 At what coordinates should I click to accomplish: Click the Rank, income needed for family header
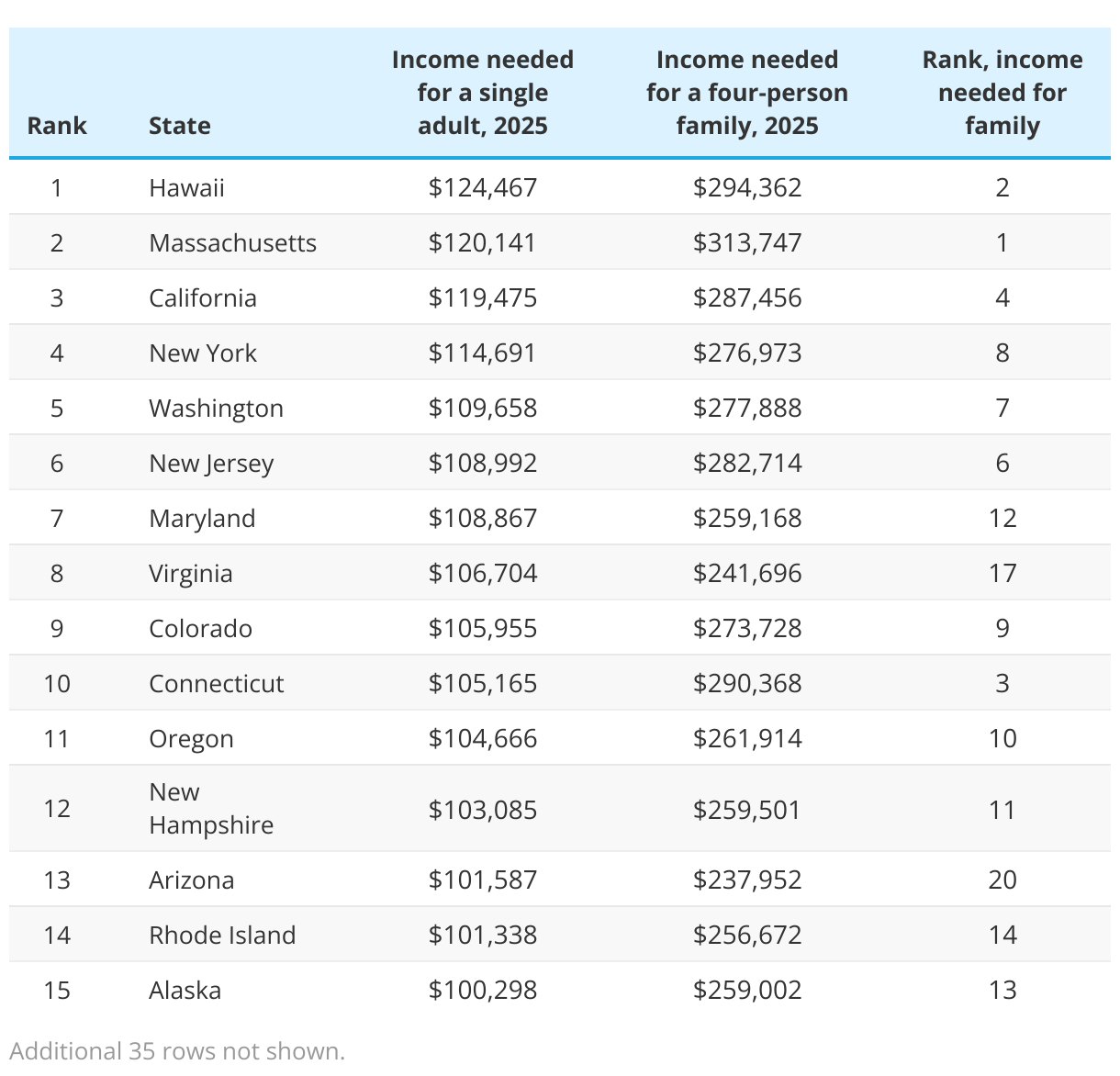[1002, 93]
